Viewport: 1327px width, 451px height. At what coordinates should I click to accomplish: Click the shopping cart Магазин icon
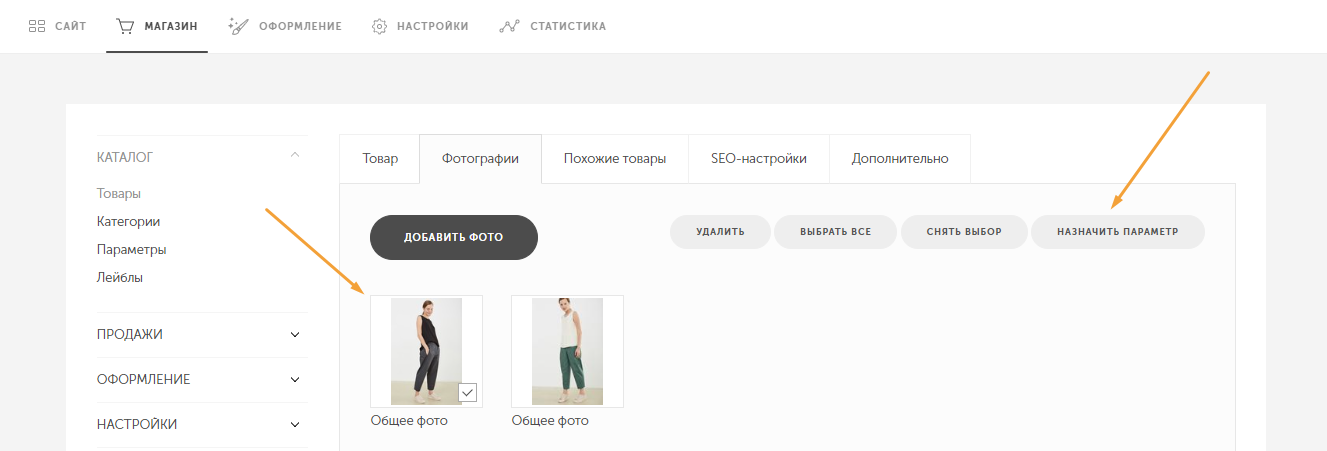(126, 26)
